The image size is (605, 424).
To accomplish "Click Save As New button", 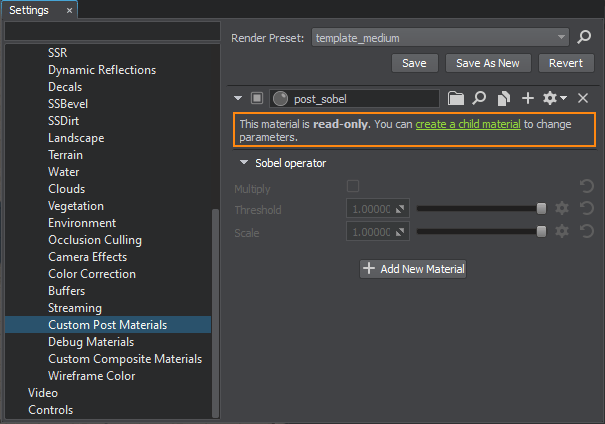I will [487, 63].
